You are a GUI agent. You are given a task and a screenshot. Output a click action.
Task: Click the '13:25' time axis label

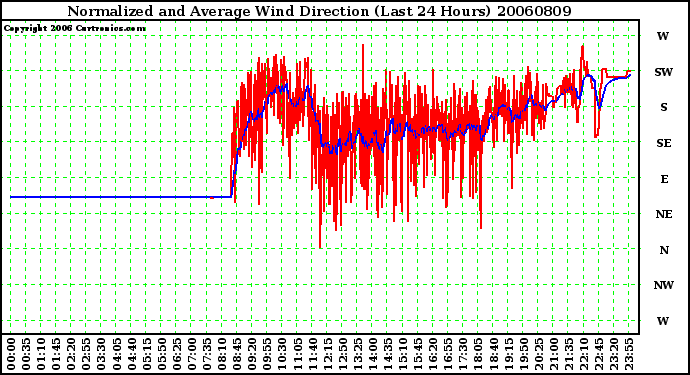[357, 354]
